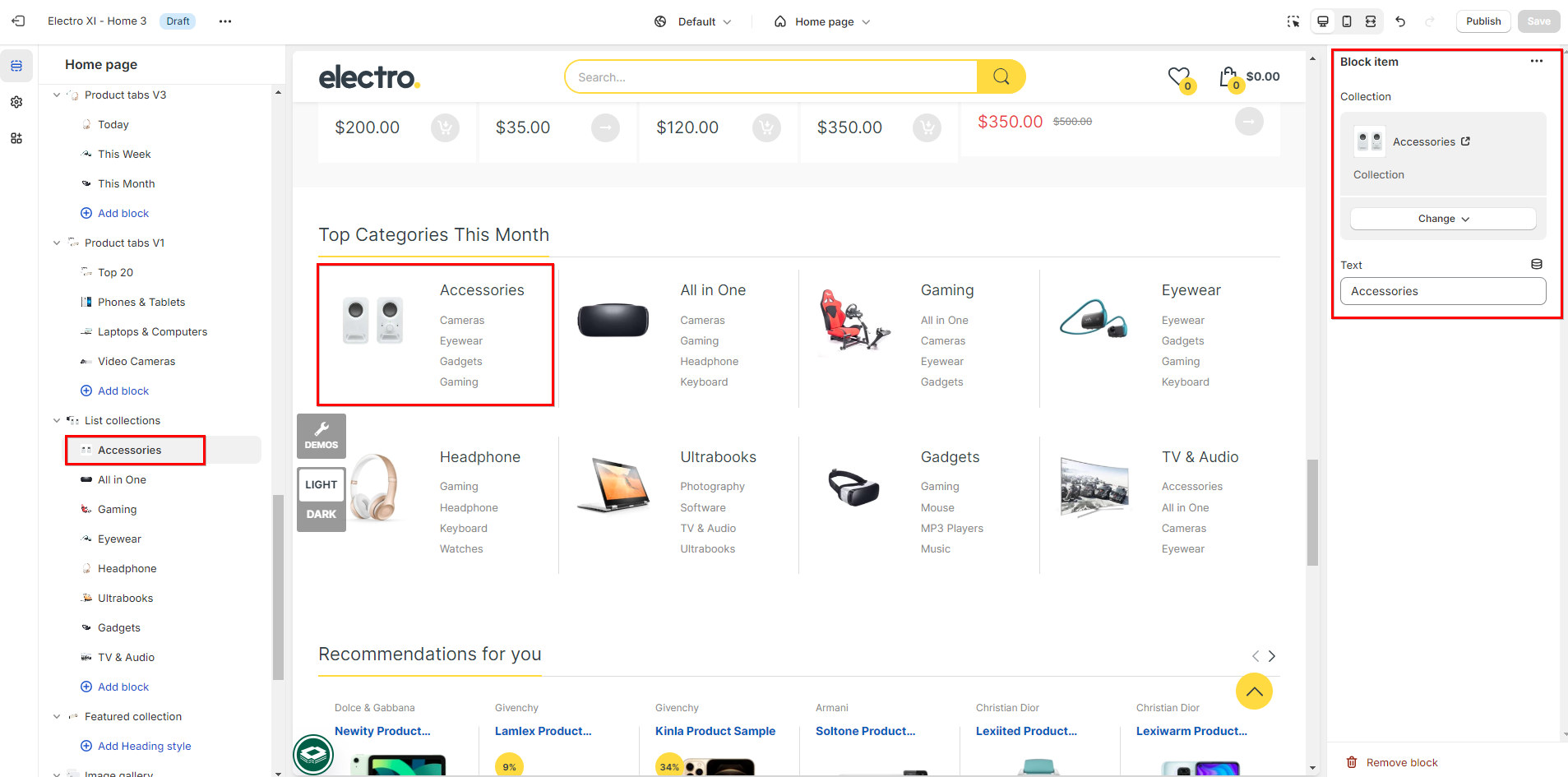Open the wishlist heart icon
This screenshot has height=777, width=1568.
click(x=1179, y=76)
